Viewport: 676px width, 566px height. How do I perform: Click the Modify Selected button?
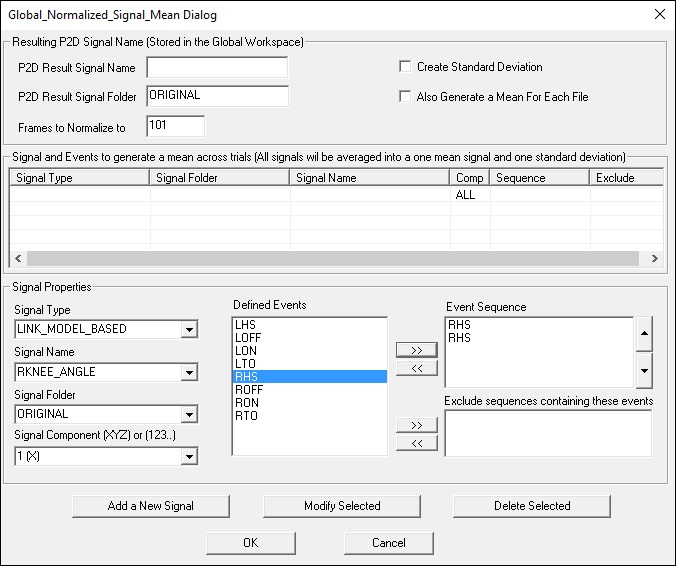342,506
